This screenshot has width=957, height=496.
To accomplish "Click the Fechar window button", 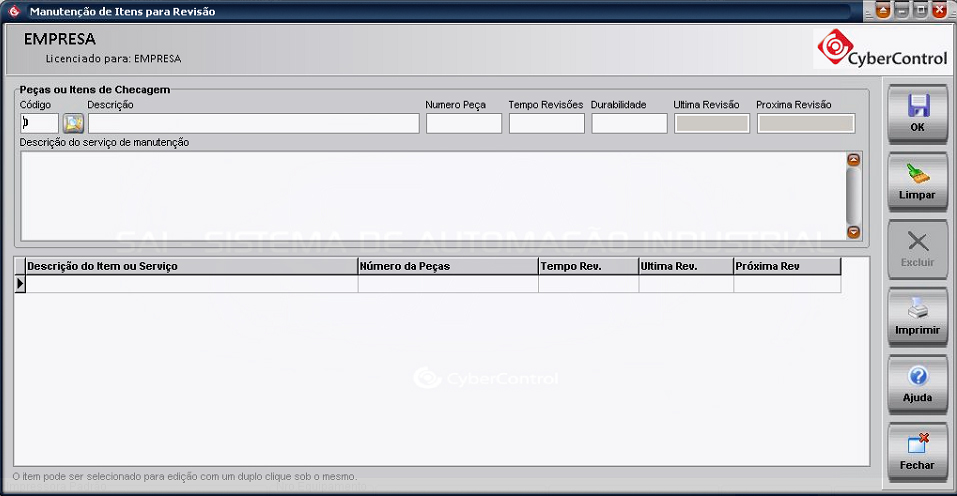I will (x=917, y=452).
